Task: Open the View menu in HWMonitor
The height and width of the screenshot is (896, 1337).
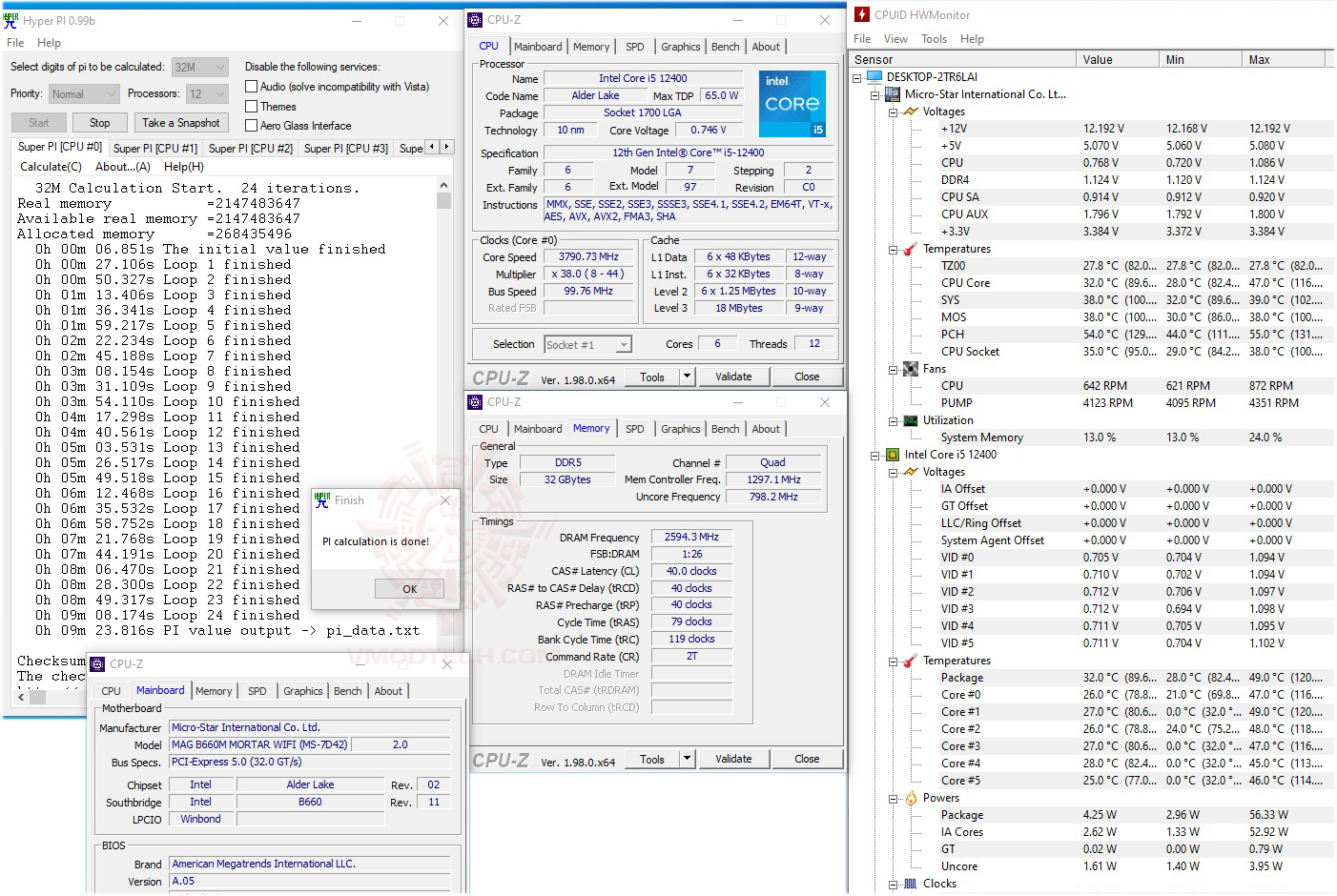Action: pyautogui.click(x=895, y=39)
